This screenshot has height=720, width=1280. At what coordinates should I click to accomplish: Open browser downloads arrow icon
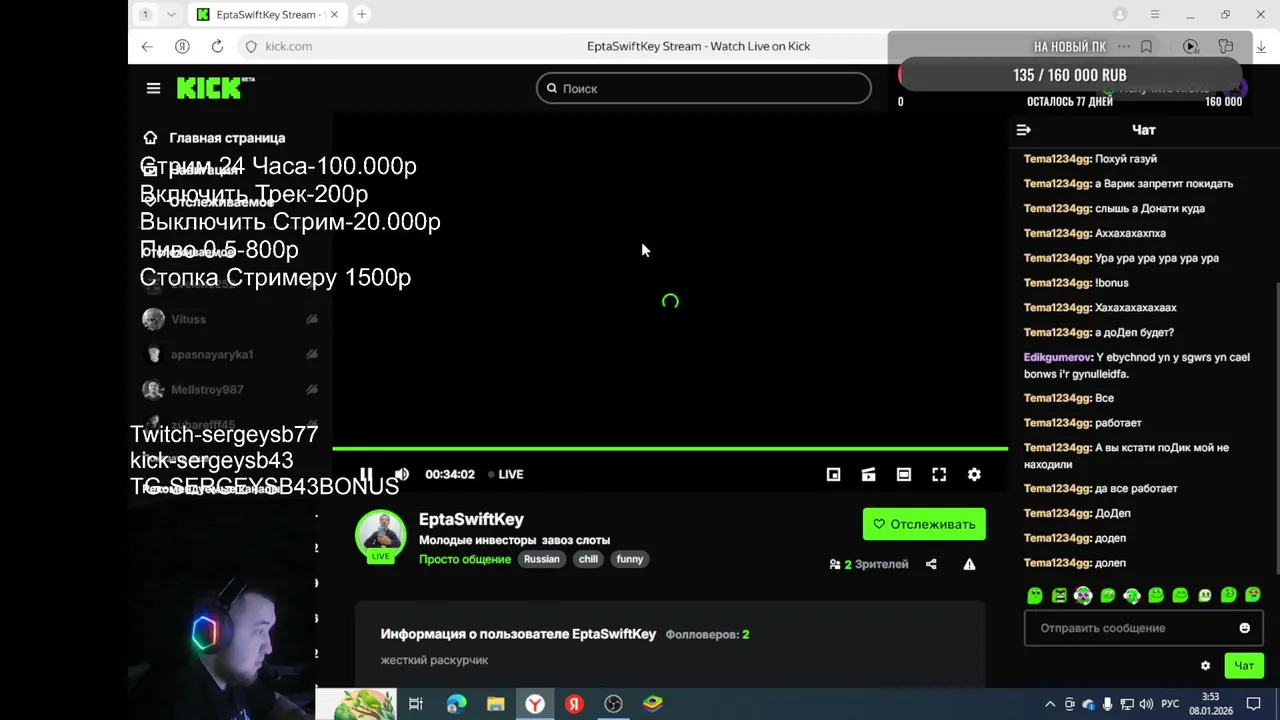coord(1261,46)
